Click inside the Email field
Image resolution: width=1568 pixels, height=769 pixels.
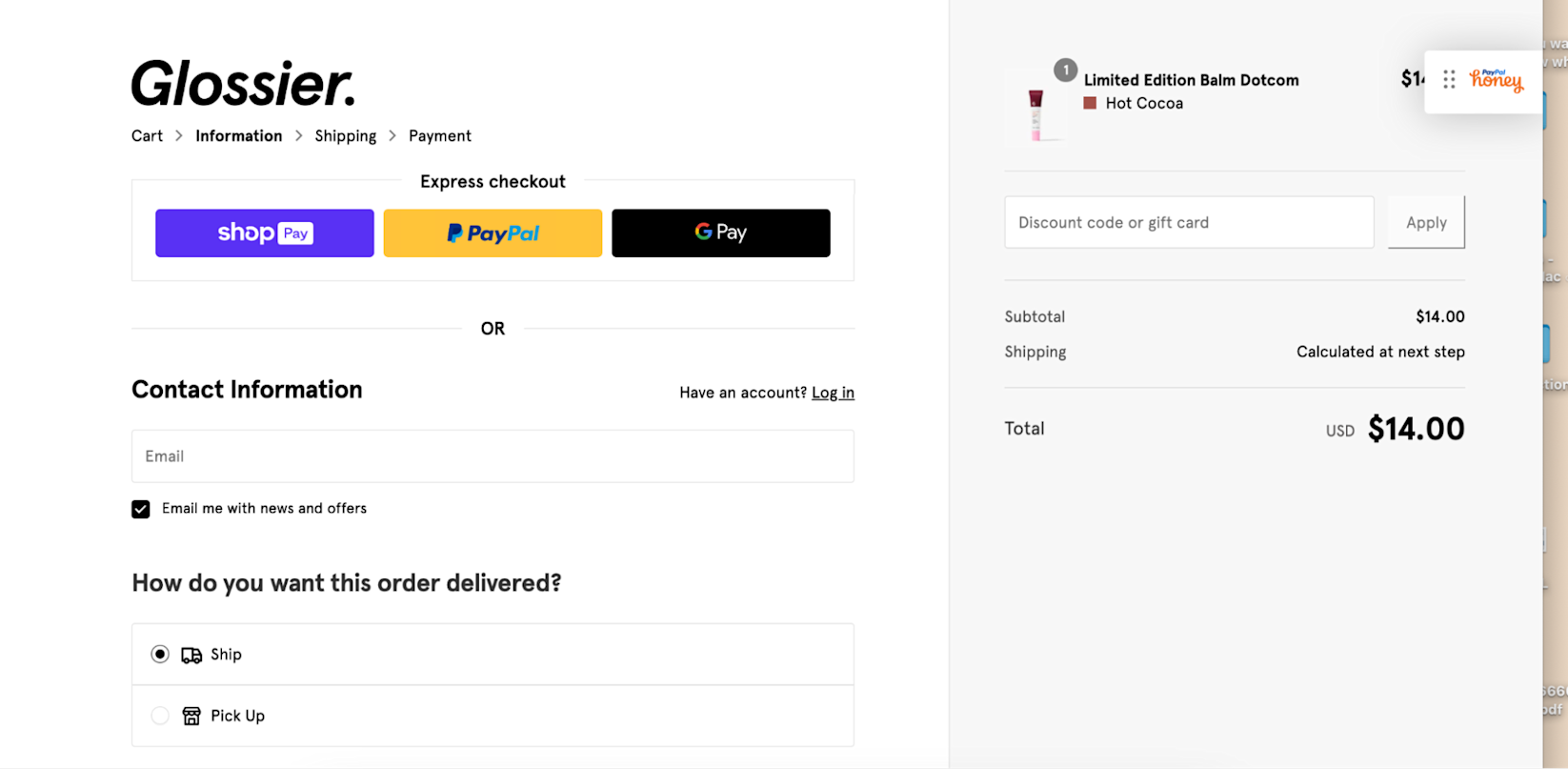click(493, 455)
